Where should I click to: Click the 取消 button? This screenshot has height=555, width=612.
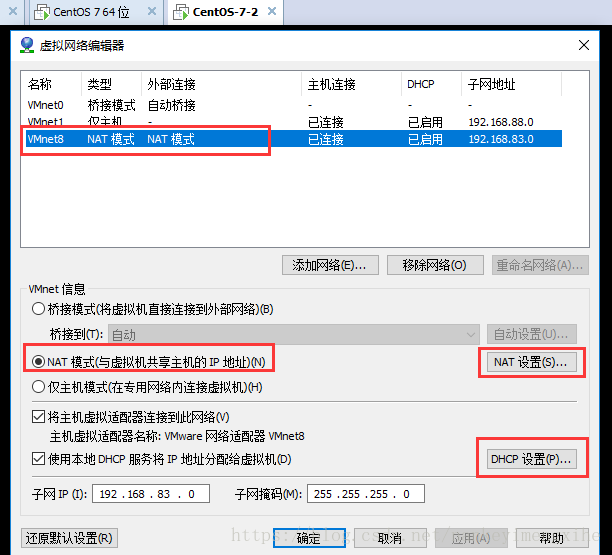(x=390, y=538)
